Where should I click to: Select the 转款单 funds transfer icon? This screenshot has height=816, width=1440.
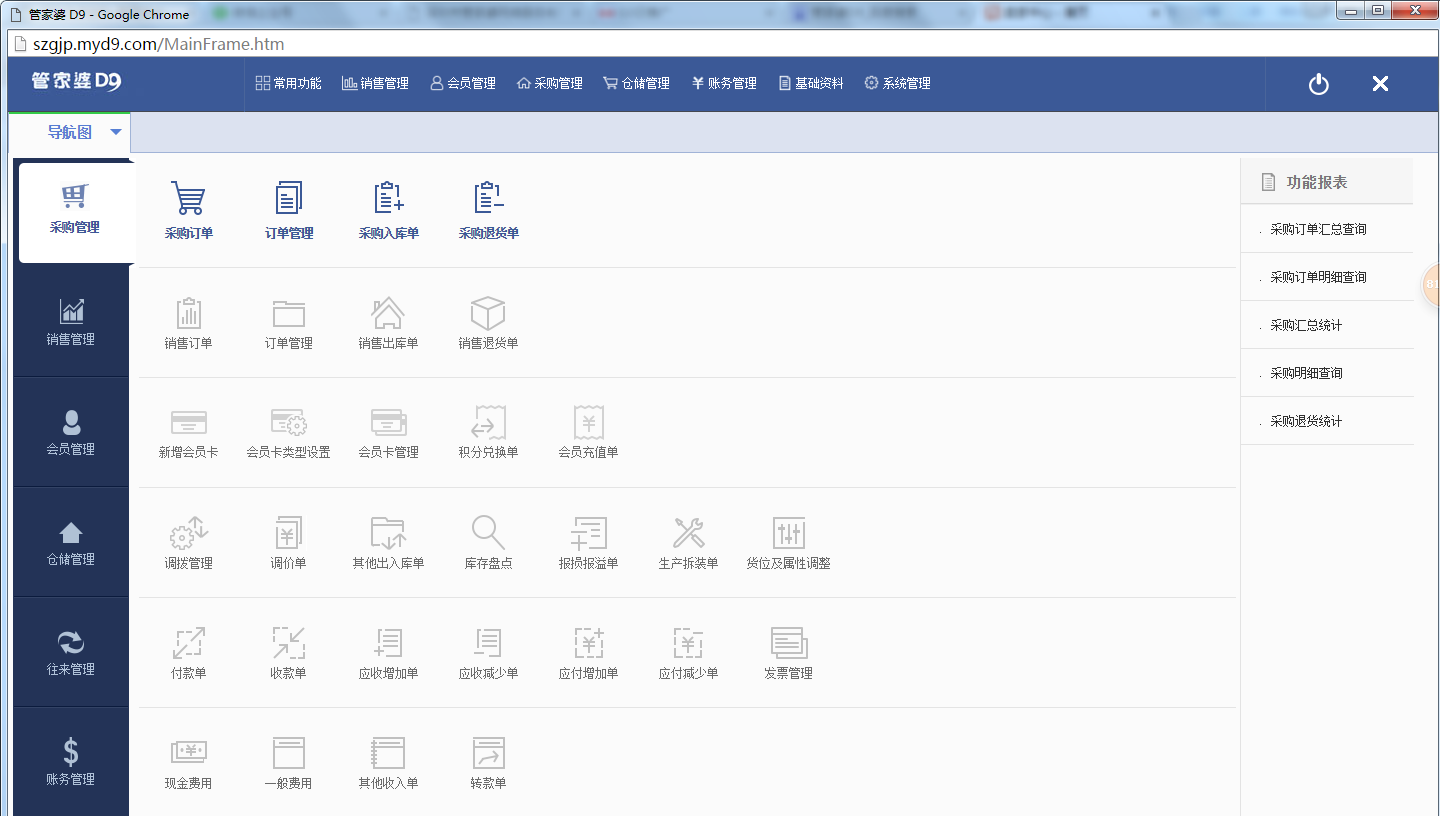tap(488, 762)
